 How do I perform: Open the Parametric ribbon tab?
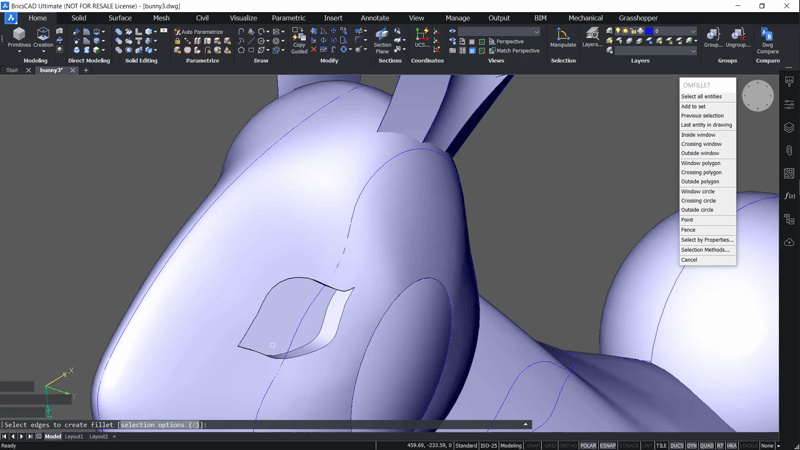pyautogui.click(x=288, y=18)
